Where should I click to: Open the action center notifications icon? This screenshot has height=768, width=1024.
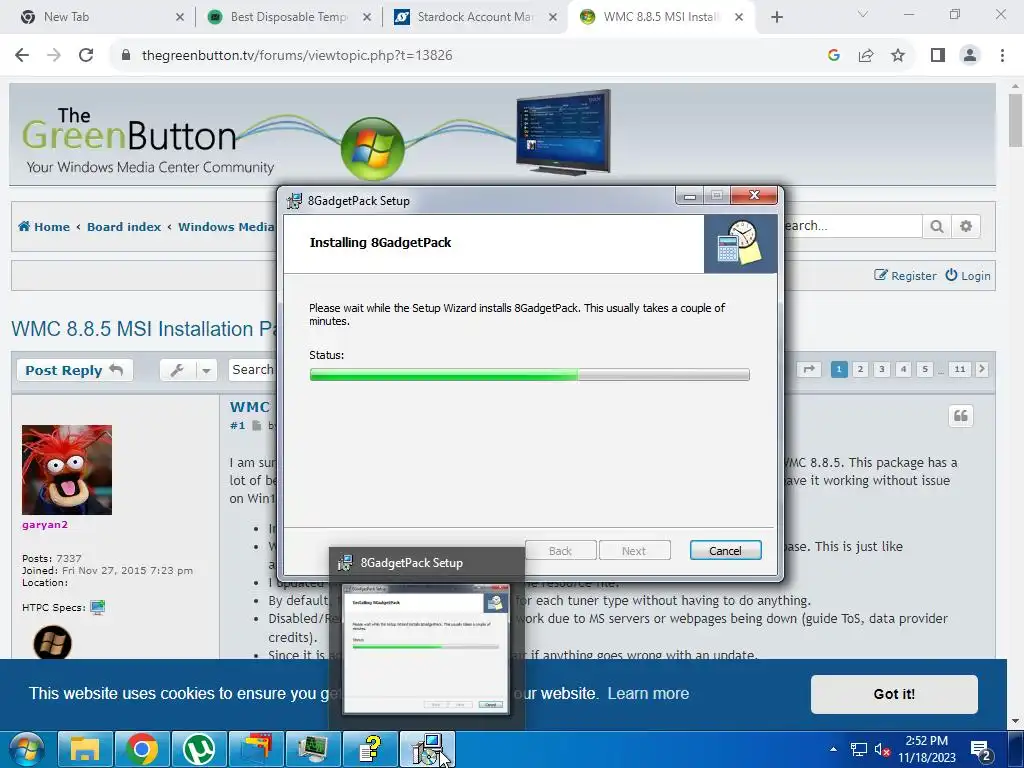pyautogui.click(x=982, y=751)
